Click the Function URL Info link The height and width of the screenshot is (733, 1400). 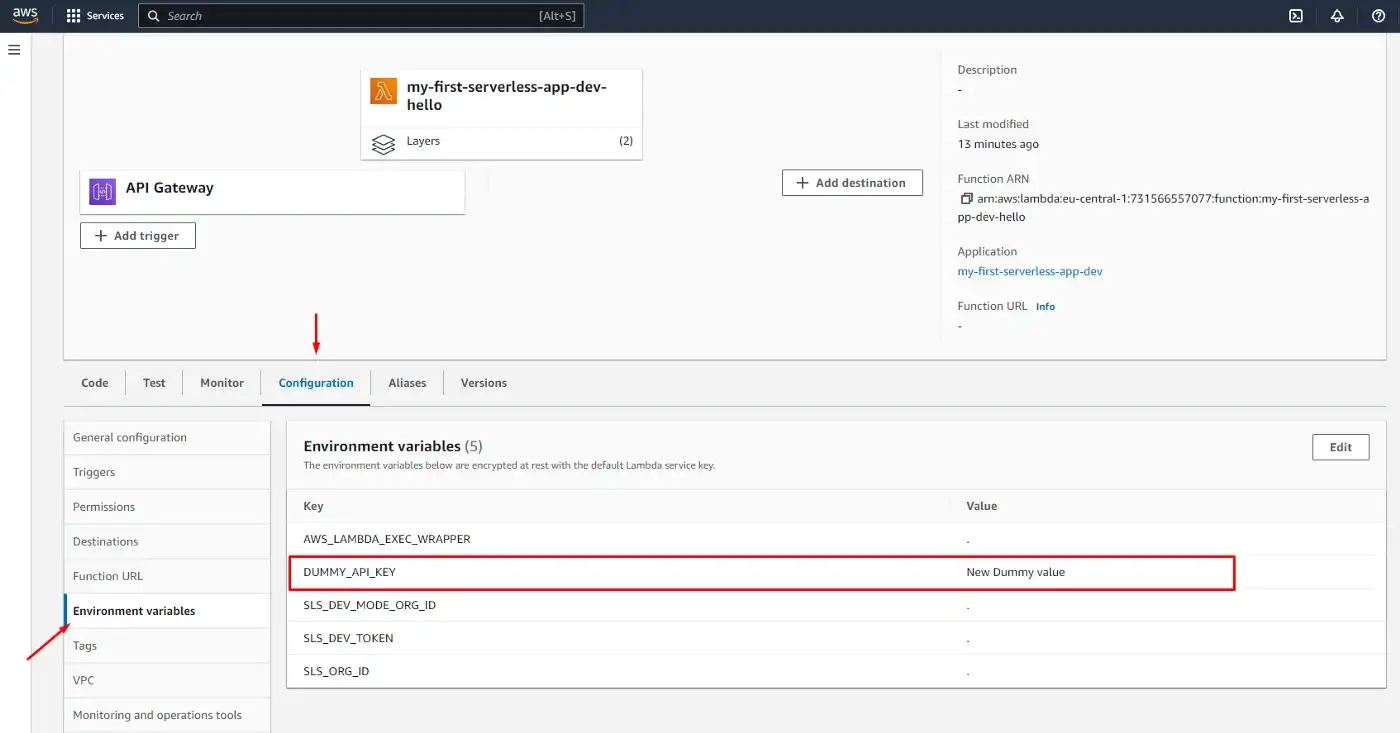pyautogui.click(x=1045, y=307)
